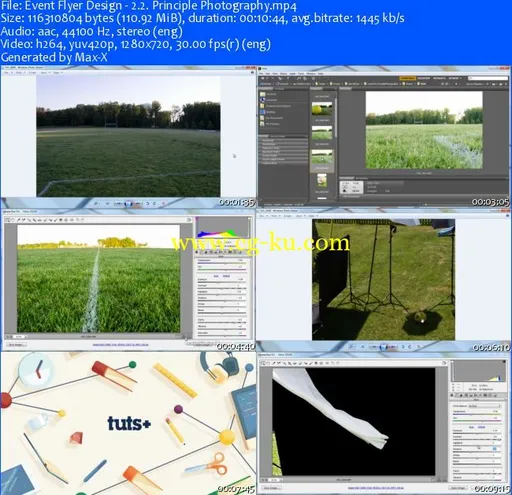Click the back arrow in Bridge toolbar
This screenshot has width=512, height=495.
263,79
